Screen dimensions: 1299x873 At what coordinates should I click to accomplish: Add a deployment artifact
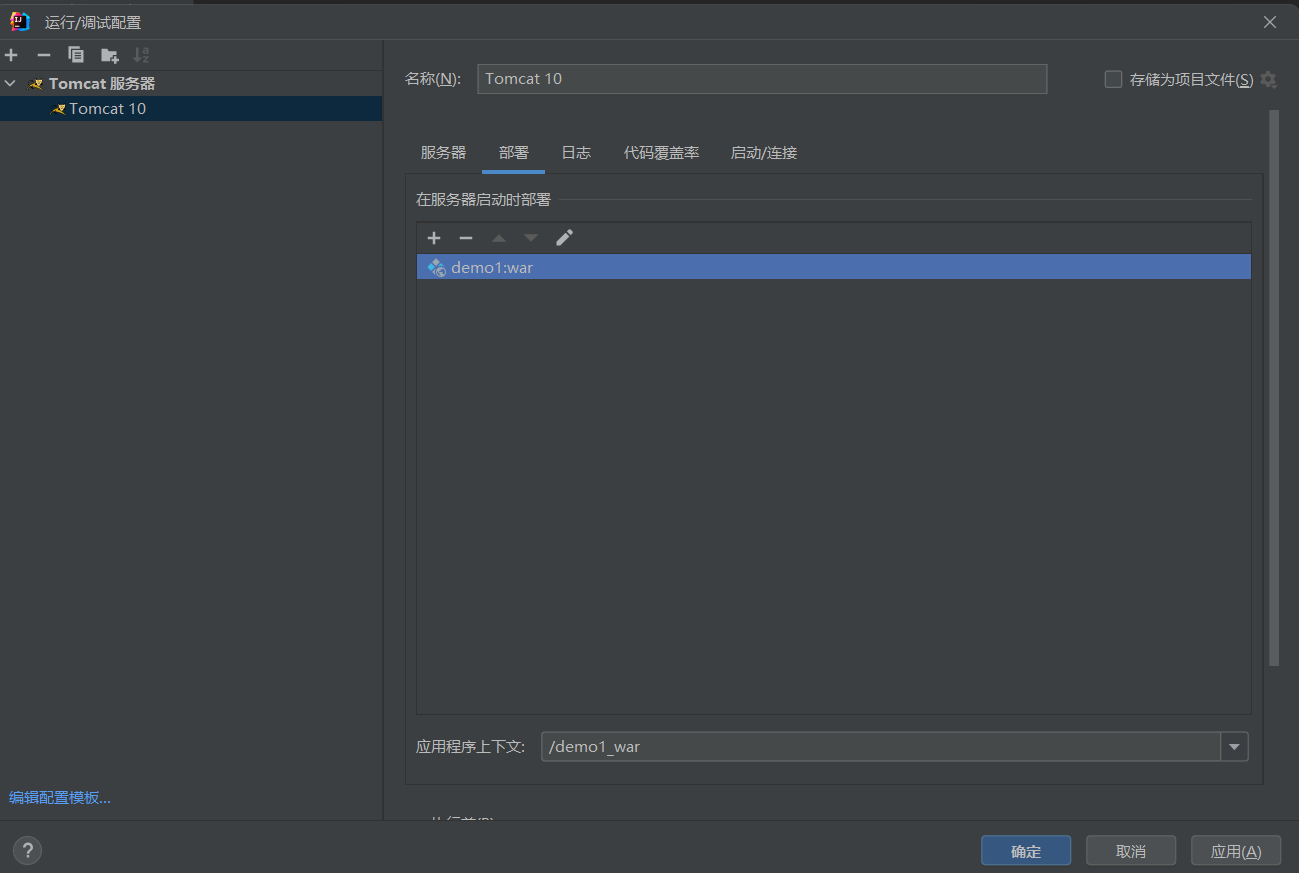(434, 238)
